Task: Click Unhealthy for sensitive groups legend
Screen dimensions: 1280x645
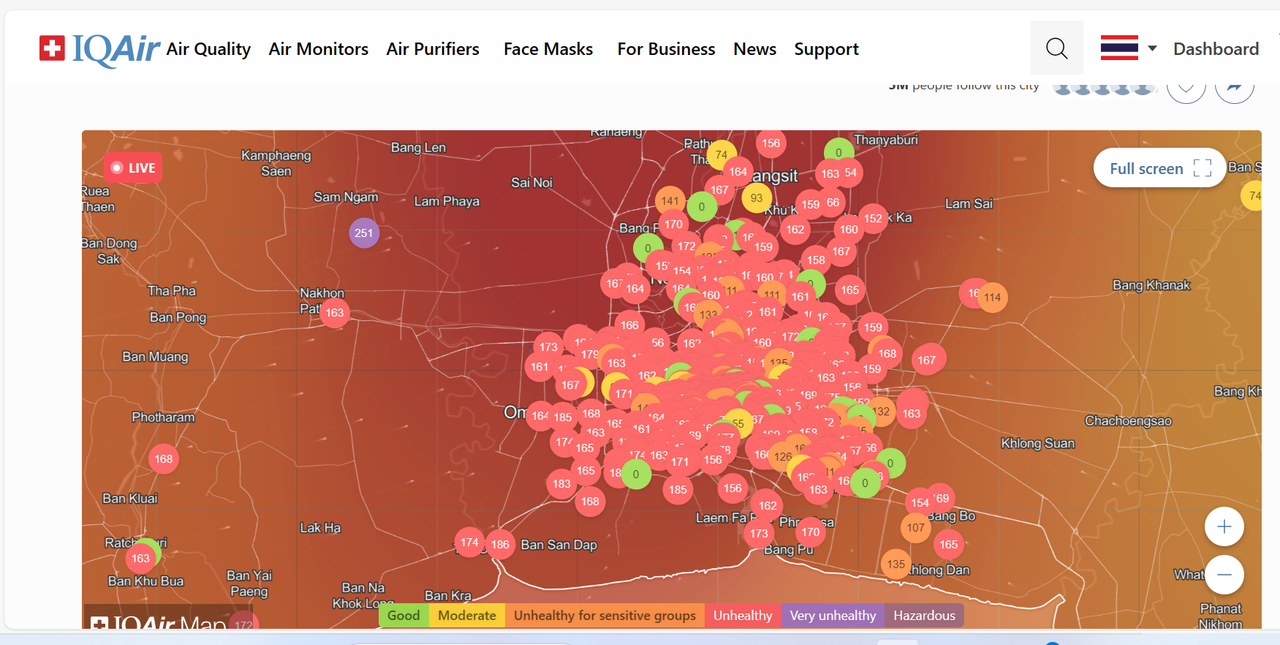Action: [605, 615]
